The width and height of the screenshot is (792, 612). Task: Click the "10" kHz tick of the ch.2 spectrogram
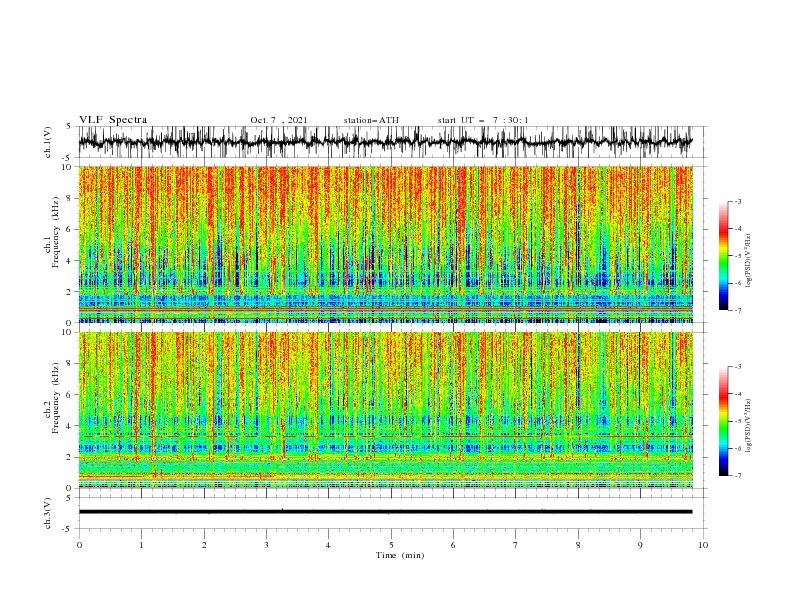tap(67, 332)
